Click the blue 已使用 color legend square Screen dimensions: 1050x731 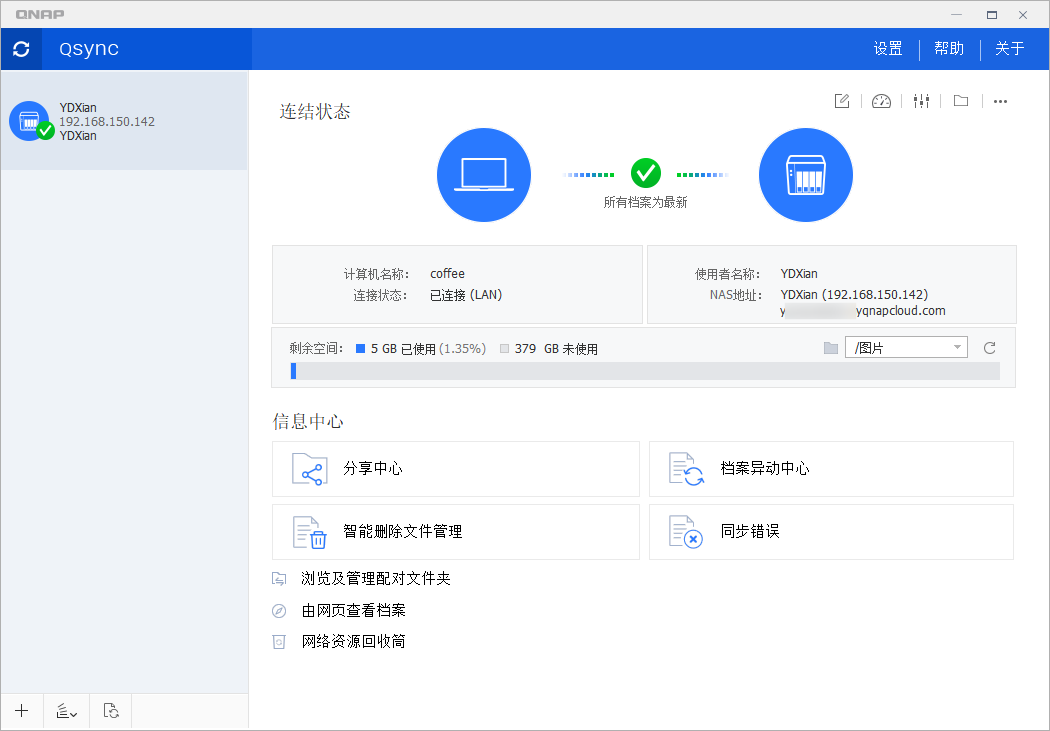click(x=360, y=349)
